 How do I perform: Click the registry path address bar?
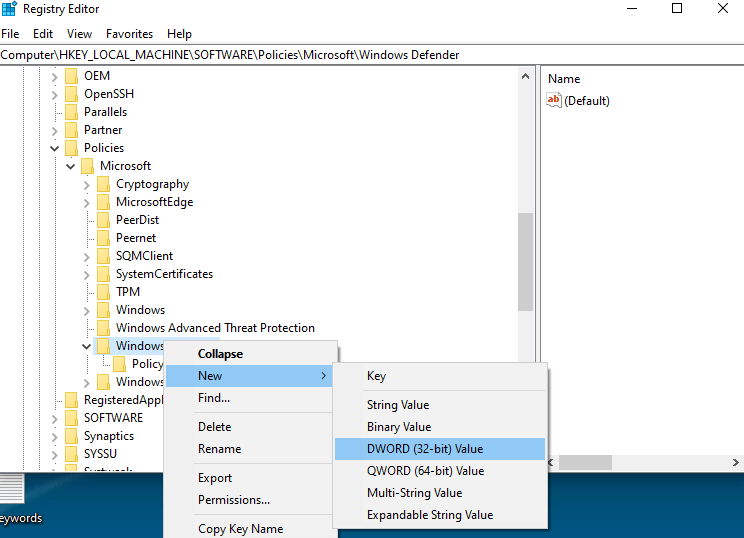(372, 55)
